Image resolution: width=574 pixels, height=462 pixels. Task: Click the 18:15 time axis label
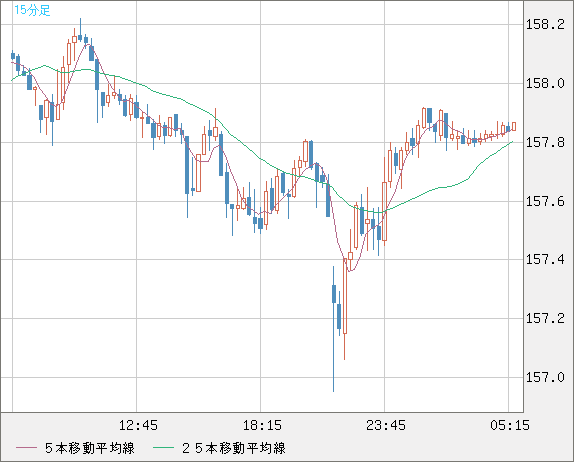click(x=262, y=425)
